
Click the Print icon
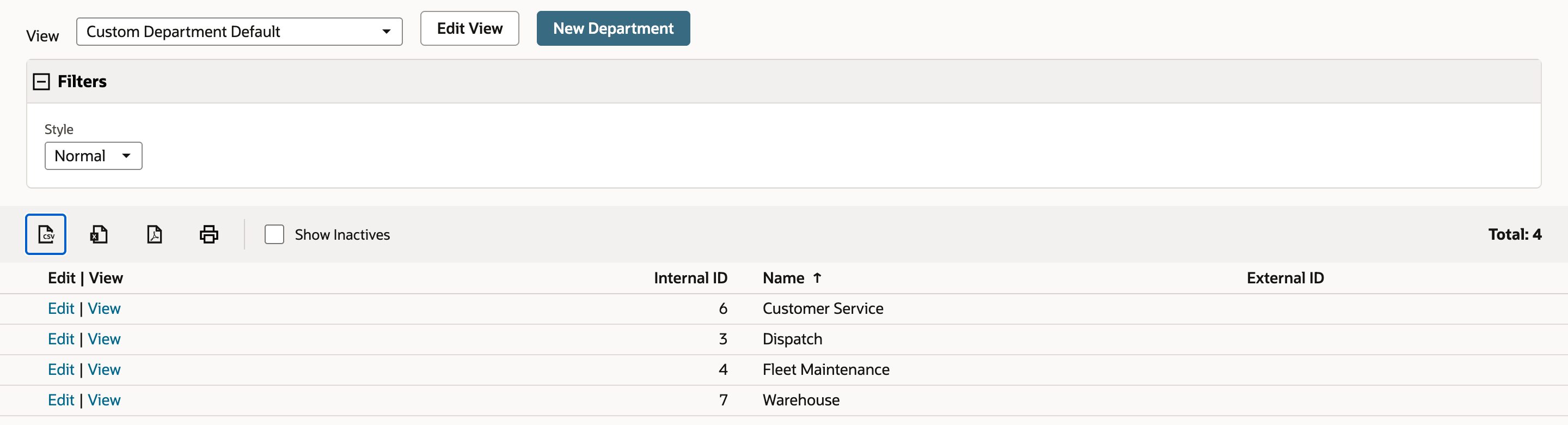tap(209, 234)
